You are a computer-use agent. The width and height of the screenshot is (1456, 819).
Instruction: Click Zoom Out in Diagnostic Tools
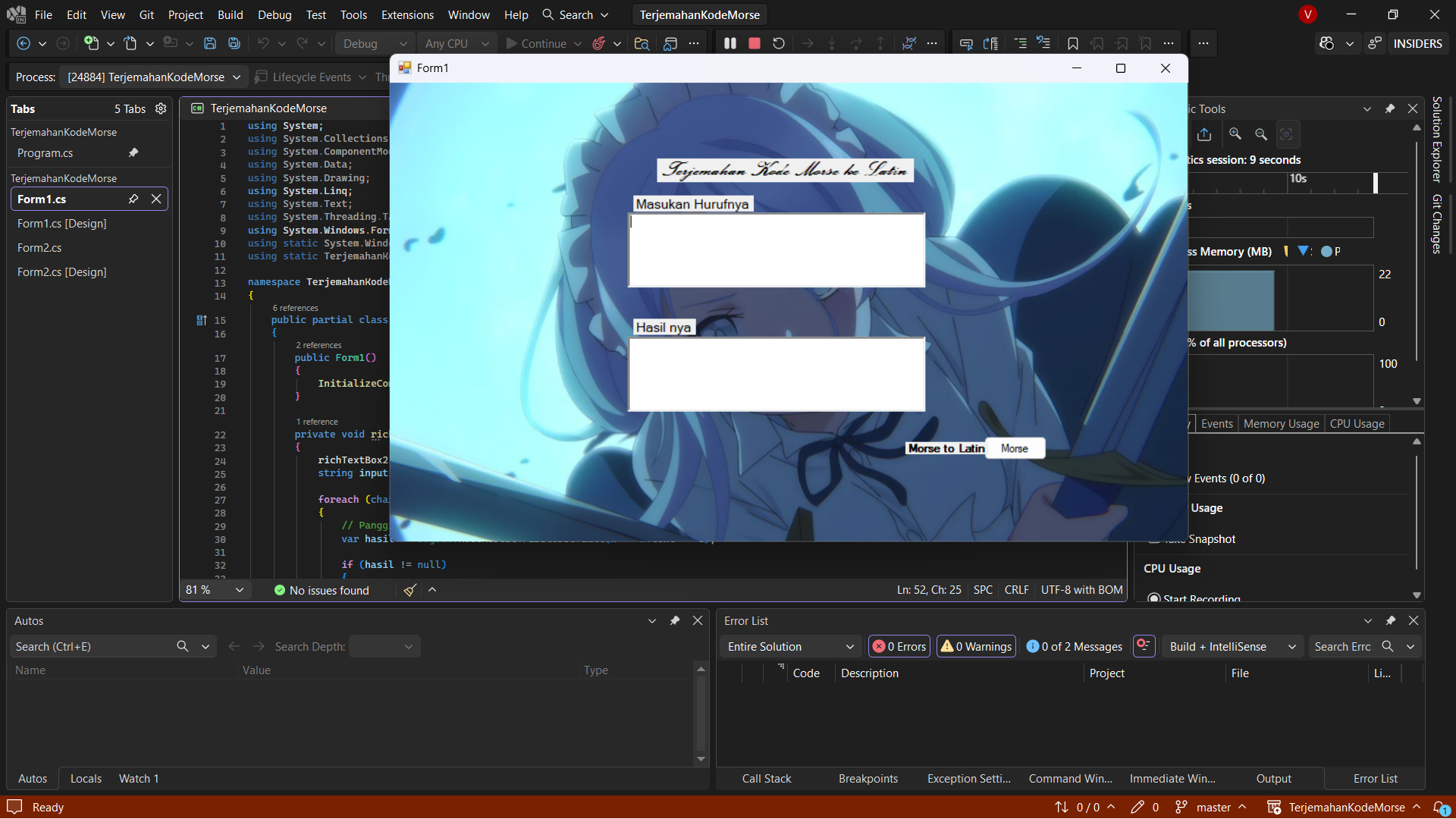[x=1261, y=134]
